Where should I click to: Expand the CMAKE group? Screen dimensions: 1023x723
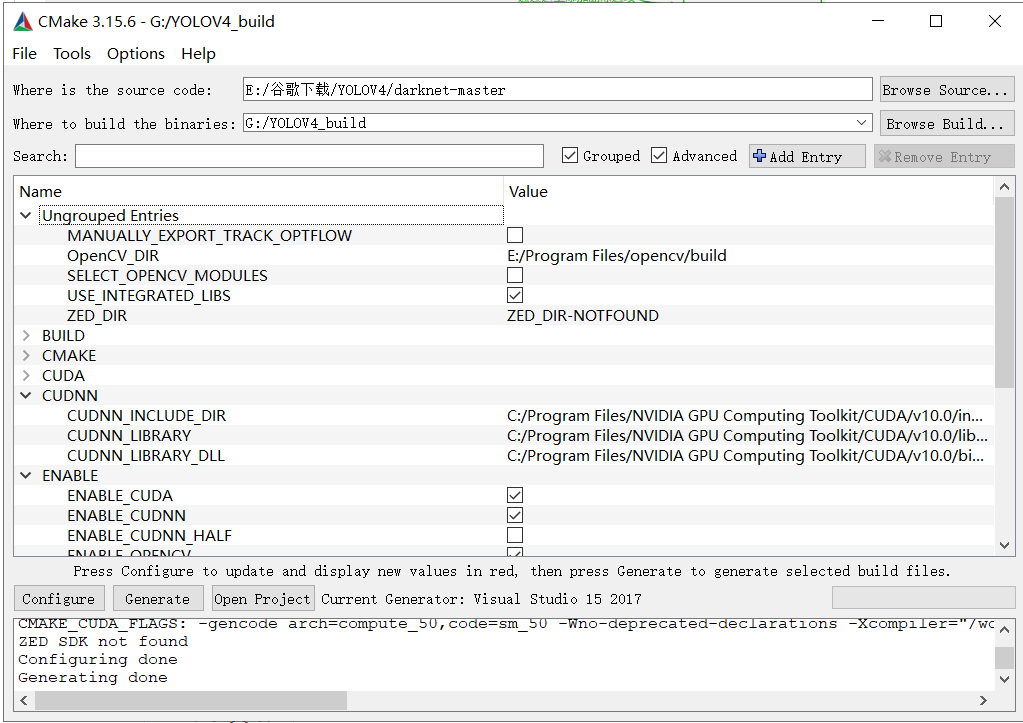(x=25, y=356)
